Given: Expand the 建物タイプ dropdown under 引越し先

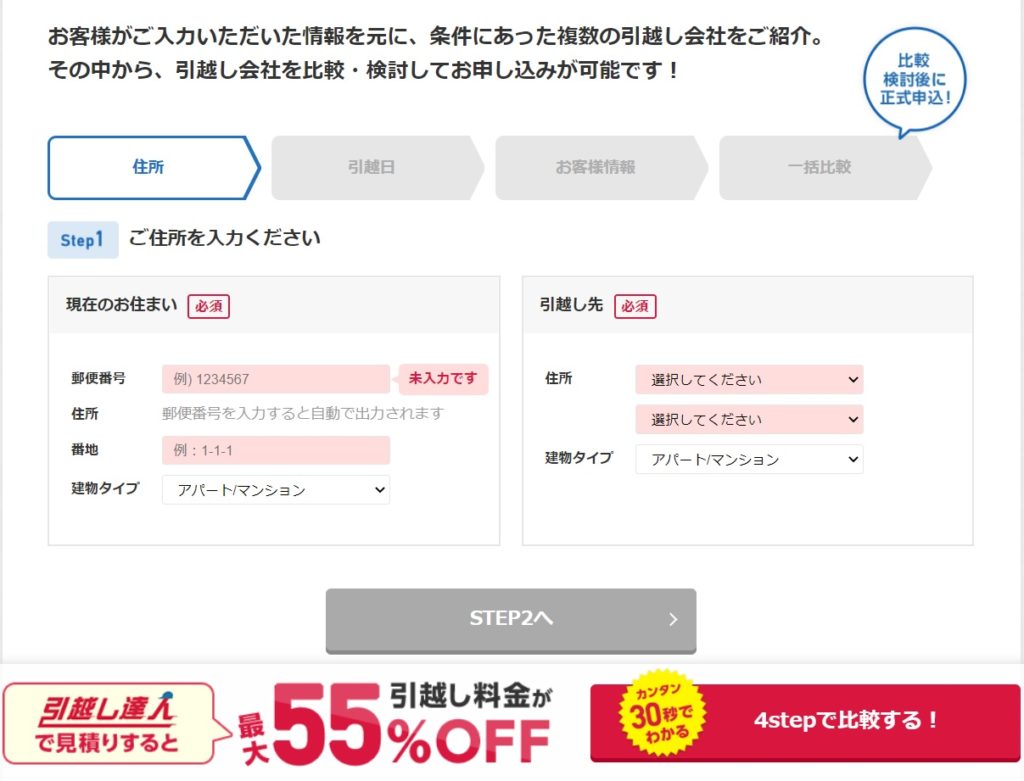Looking at the screenshot, I should 749,459.
